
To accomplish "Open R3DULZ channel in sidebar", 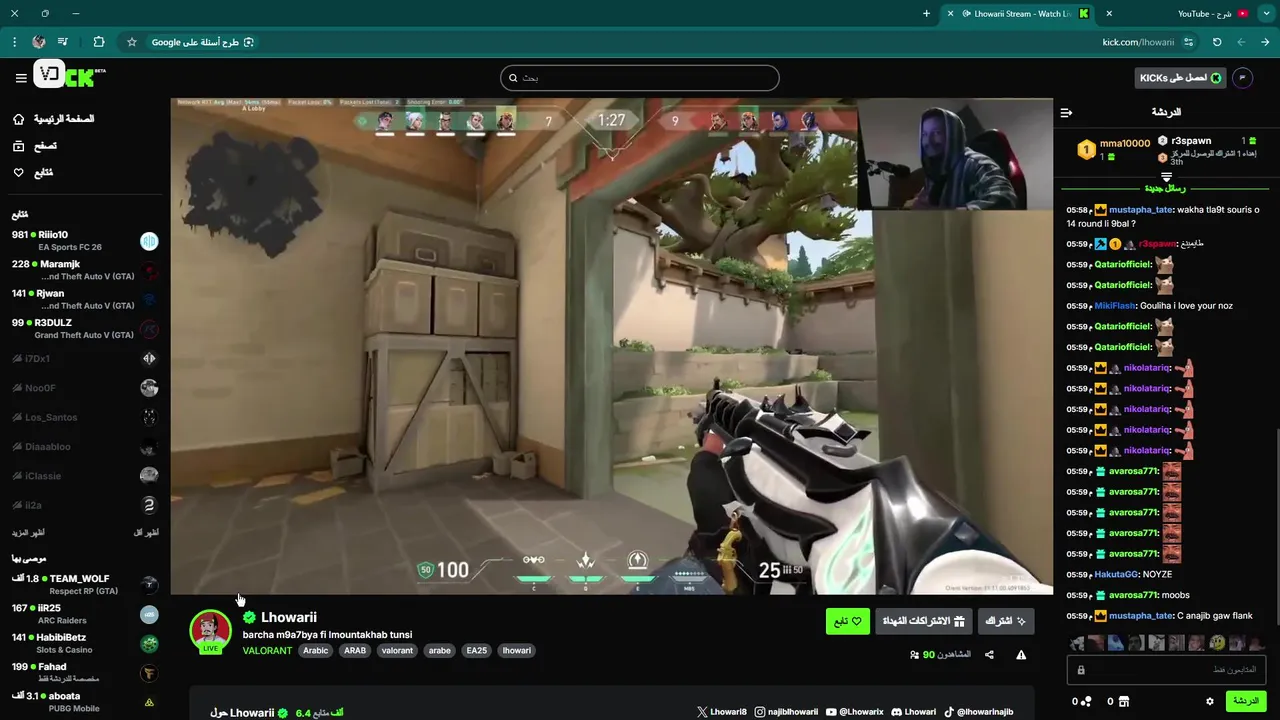I will click(85, 329).
